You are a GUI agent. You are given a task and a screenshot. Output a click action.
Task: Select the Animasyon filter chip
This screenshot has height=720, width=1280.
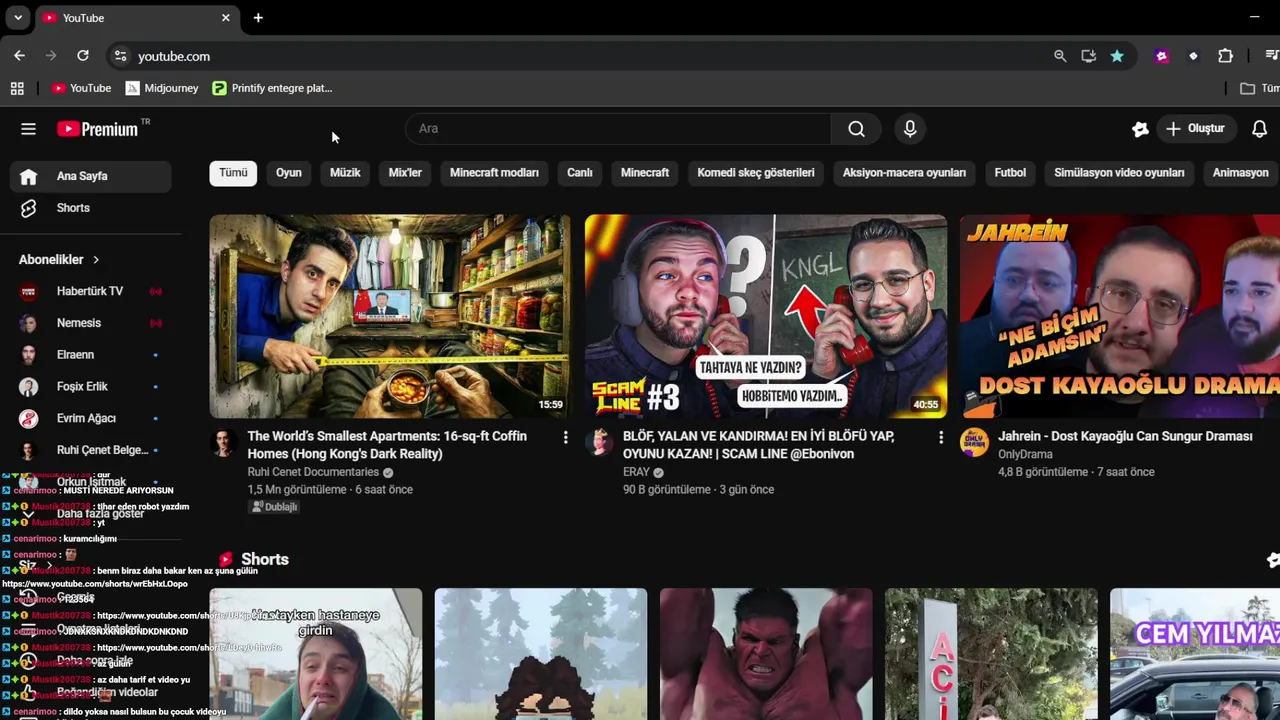pyautogui.click(x=1240, y=173)
